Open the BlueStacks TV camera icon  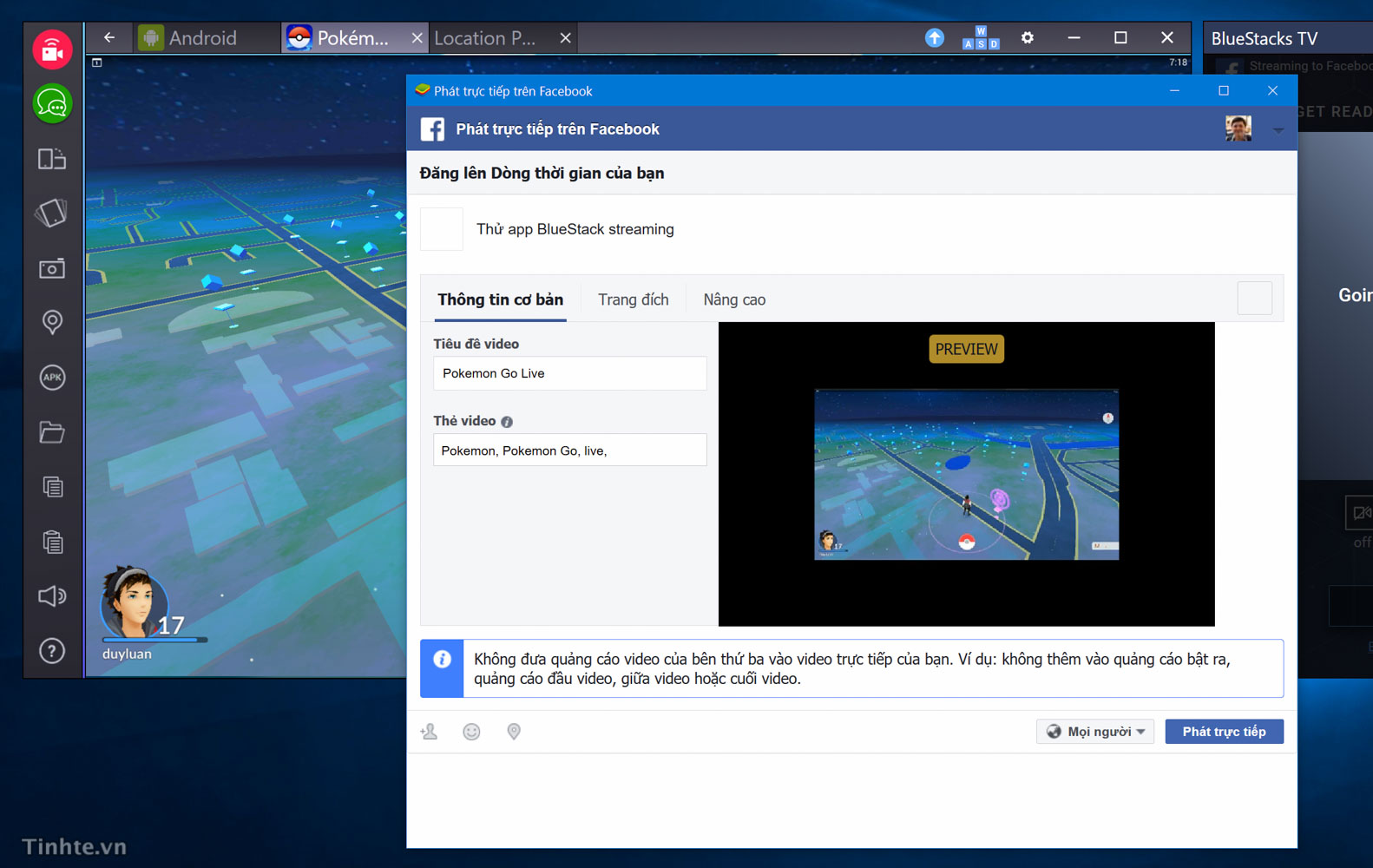[x=52, y=49]
